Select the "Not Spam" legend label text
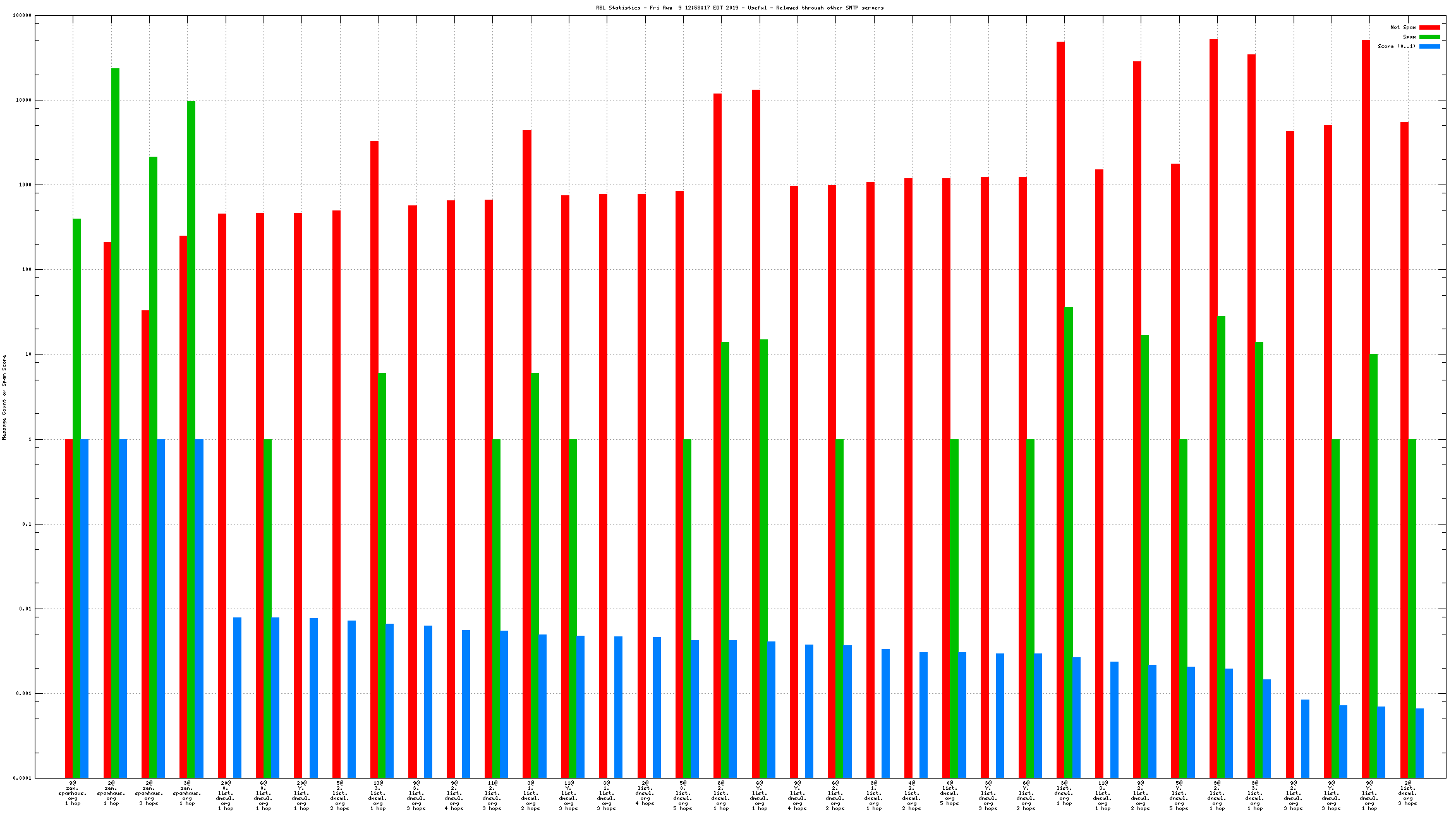This screenshot has width=1456, height=819. (x=1403, y=27)
